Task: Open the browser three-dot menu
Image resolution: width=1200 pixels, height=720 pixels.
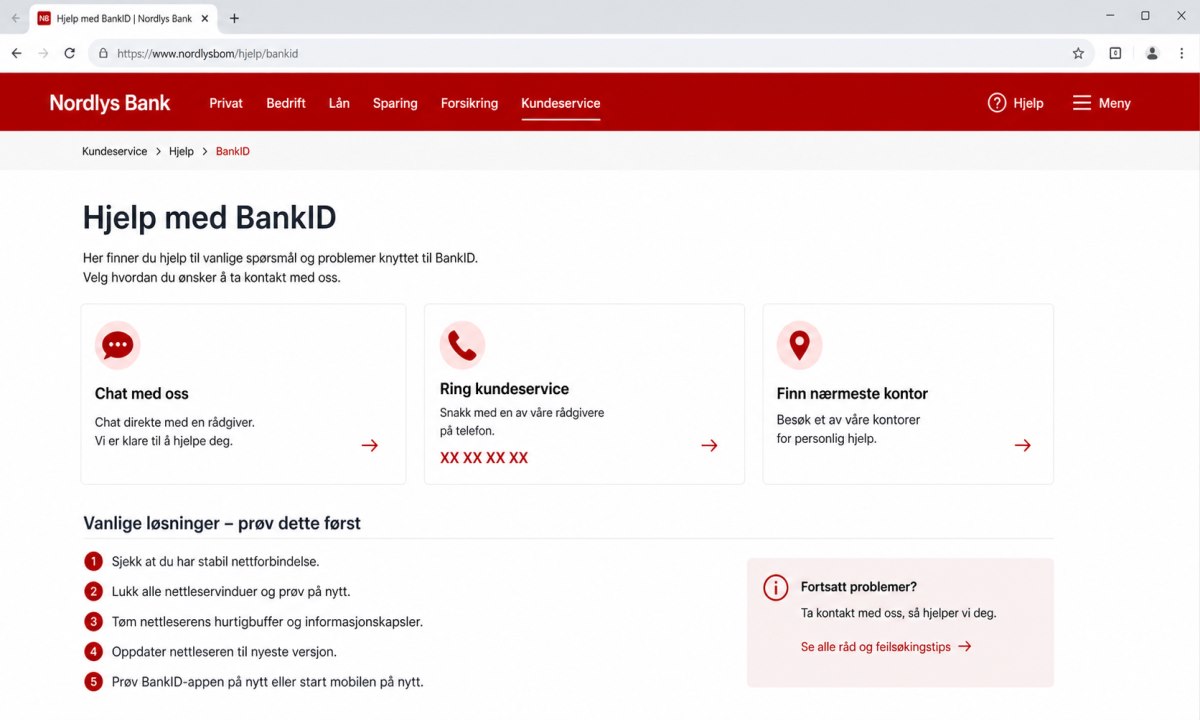Action: coord(1182,53)
